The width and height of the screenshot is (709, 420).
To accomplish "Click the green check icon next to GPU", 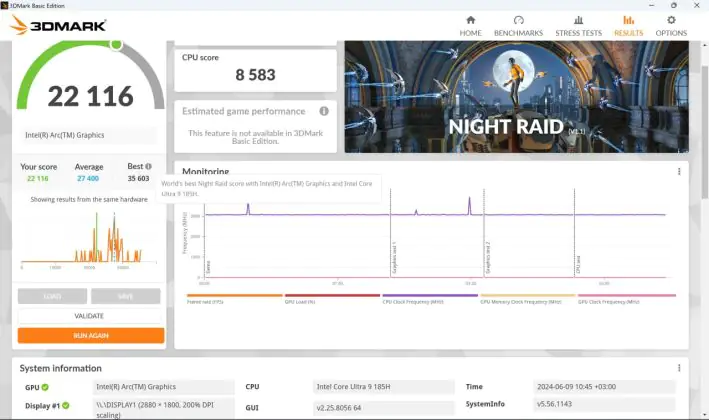I will pos(45,387).
